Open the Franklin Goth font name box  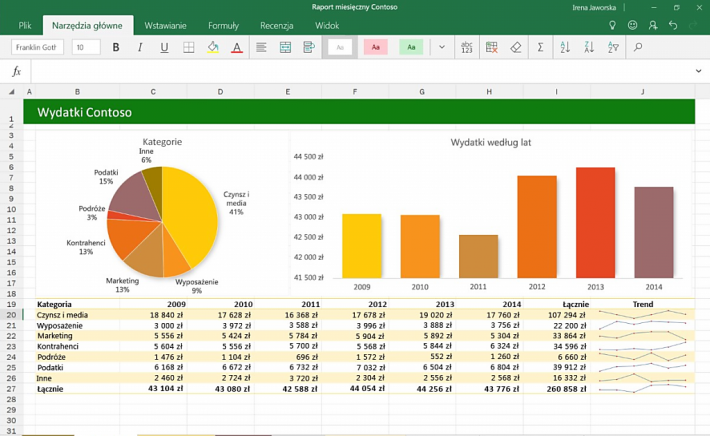tap(37, 47)
